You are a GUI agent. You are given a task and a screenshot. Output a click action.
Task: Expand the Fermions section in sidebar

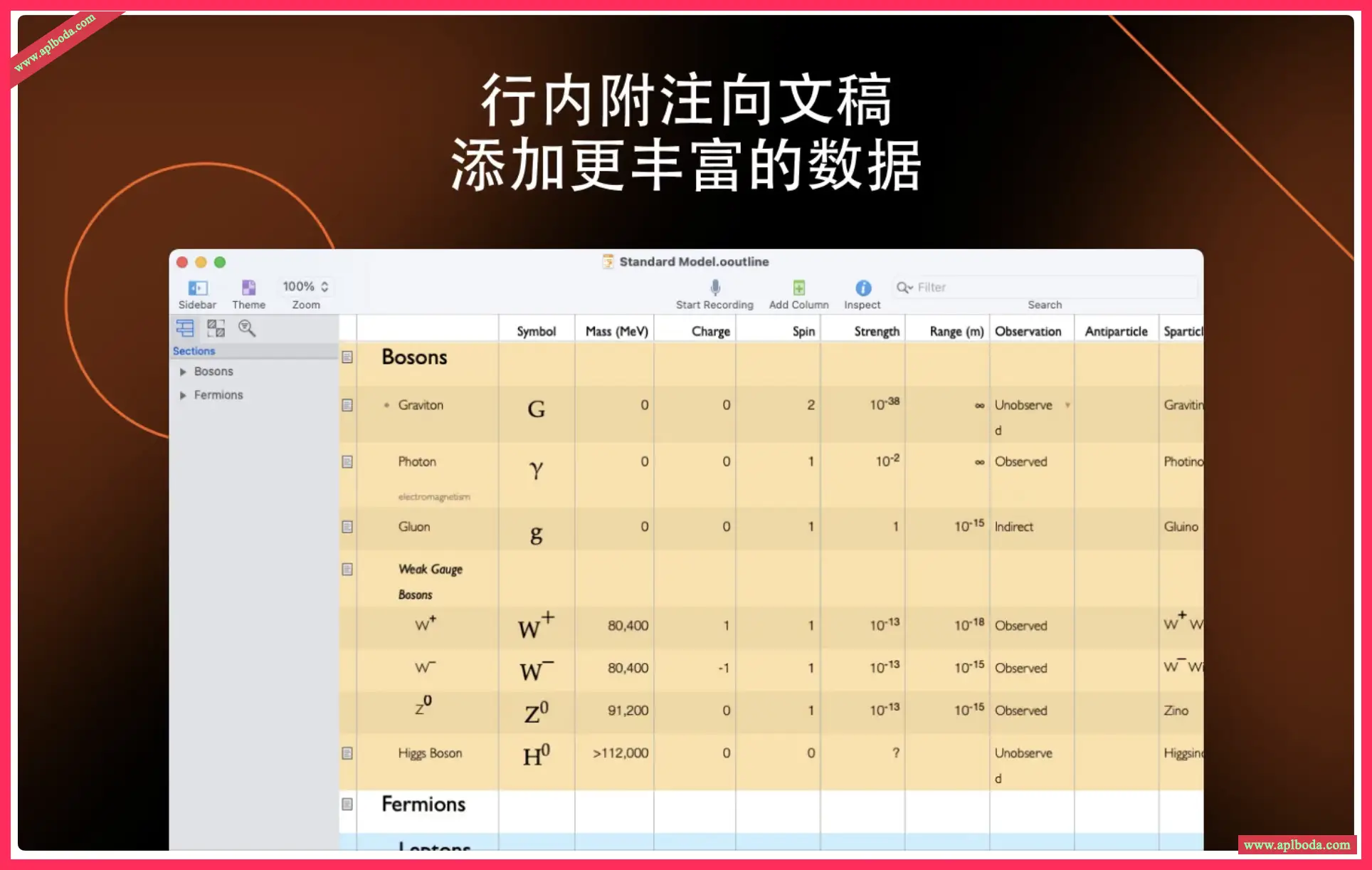click(x=183, y=395)
